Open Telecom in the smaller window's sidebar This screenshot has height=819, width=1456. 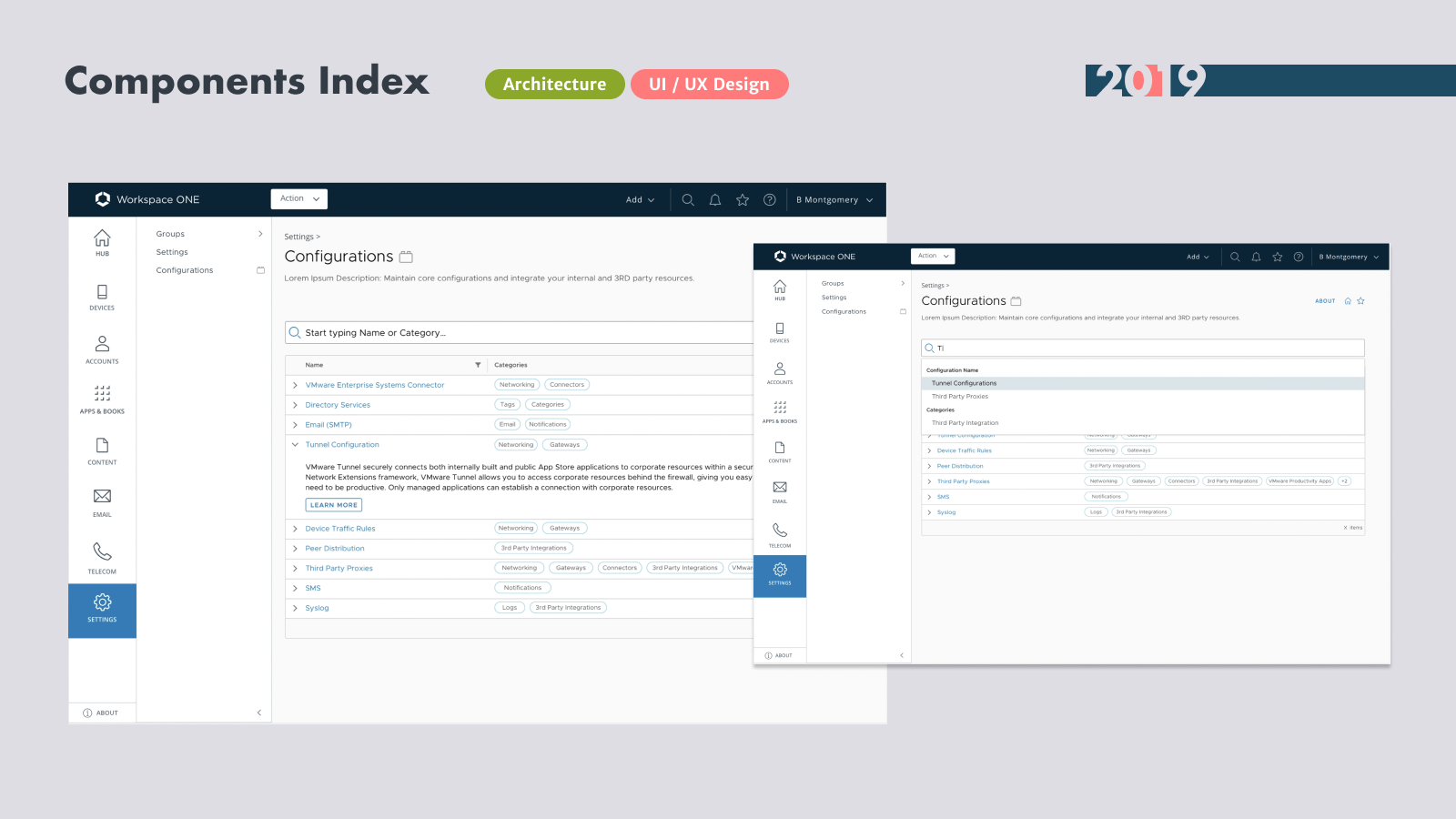[780, 535]
